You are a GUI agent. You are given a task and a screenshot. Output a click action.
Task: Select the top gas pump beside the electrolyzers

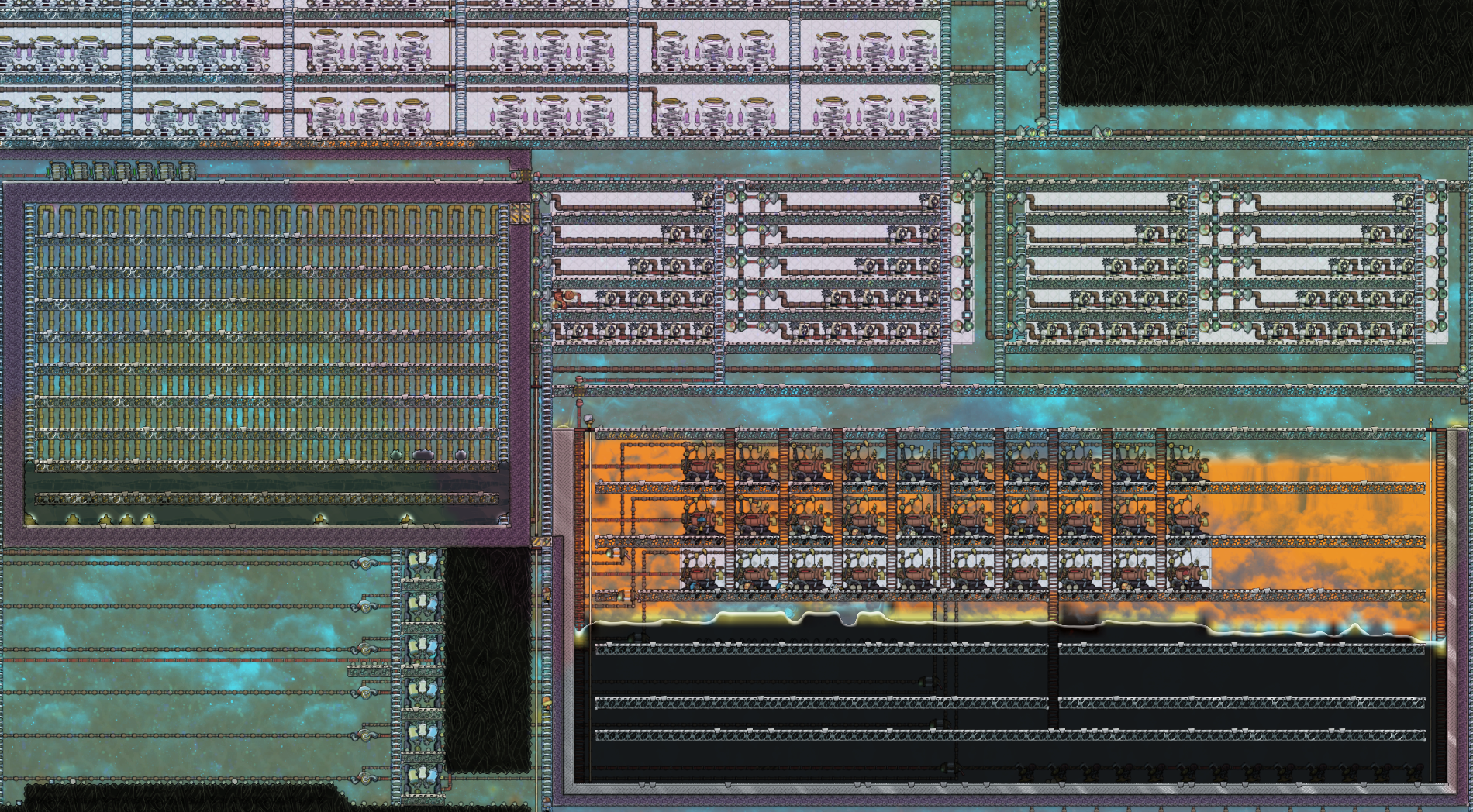click(x=364, y=563)
